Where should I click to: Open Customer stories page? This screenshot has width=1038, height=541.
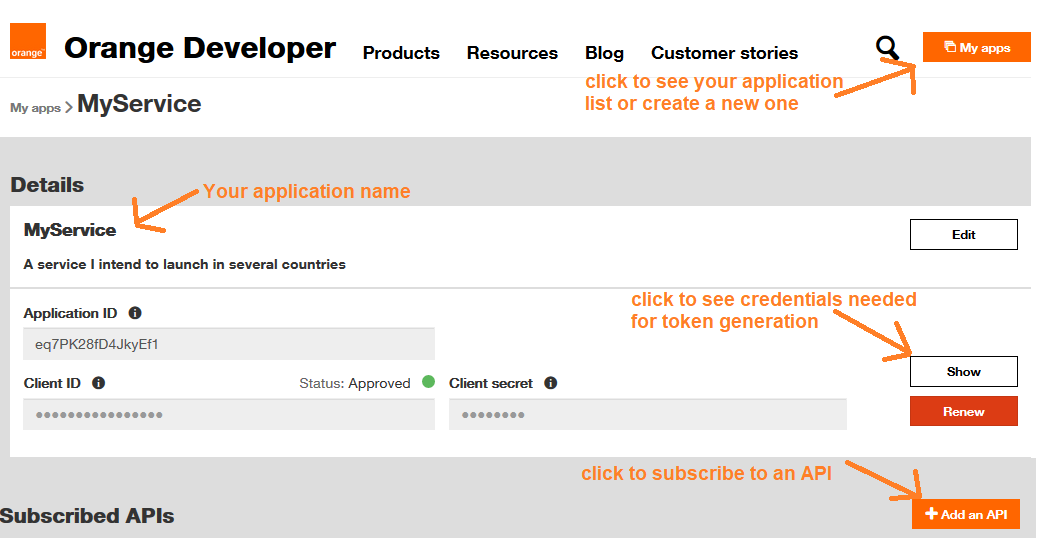[724, 53]
